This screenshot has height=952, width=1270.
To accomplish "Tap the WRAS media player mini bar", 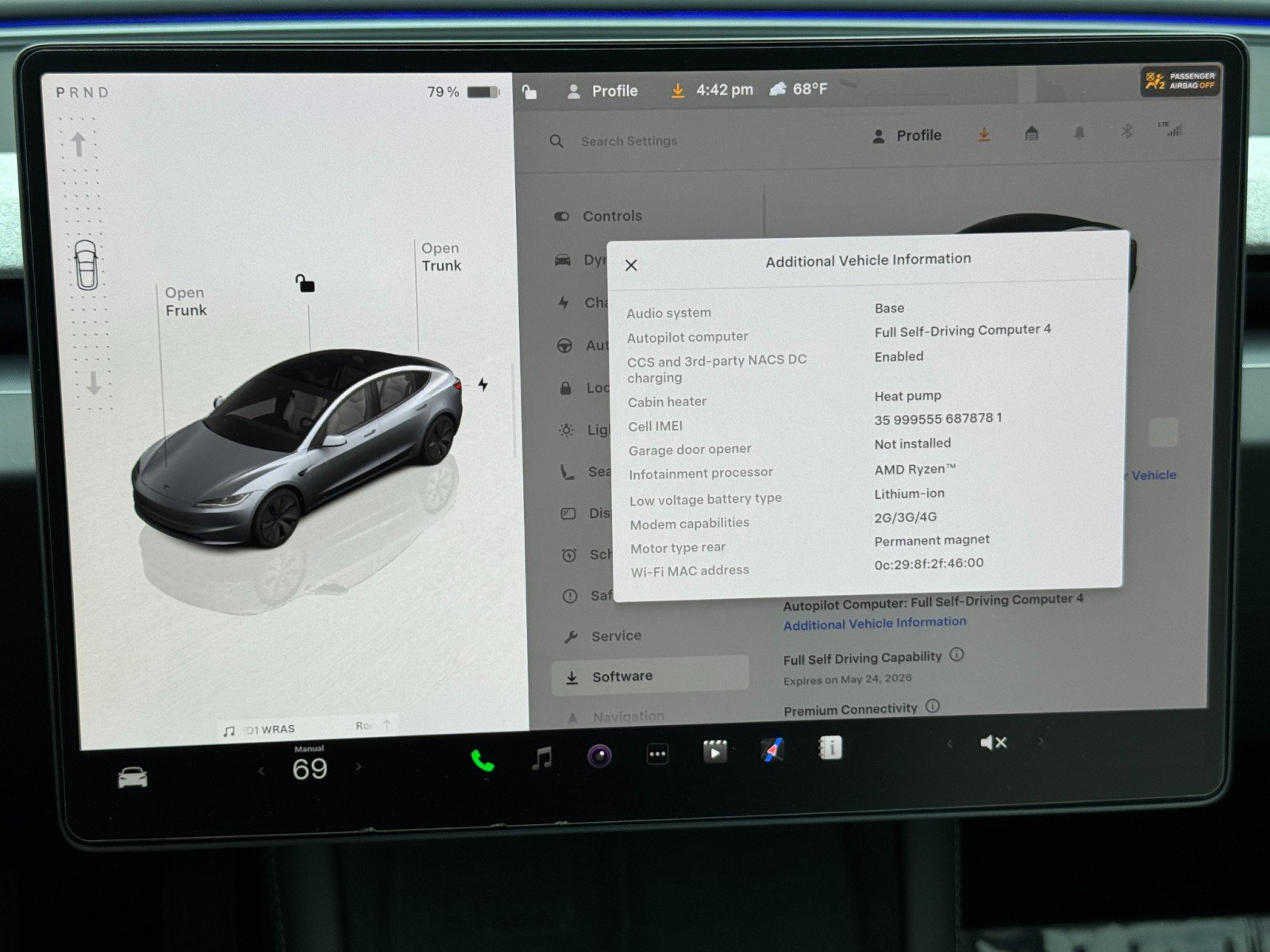I will coord(307,727).
